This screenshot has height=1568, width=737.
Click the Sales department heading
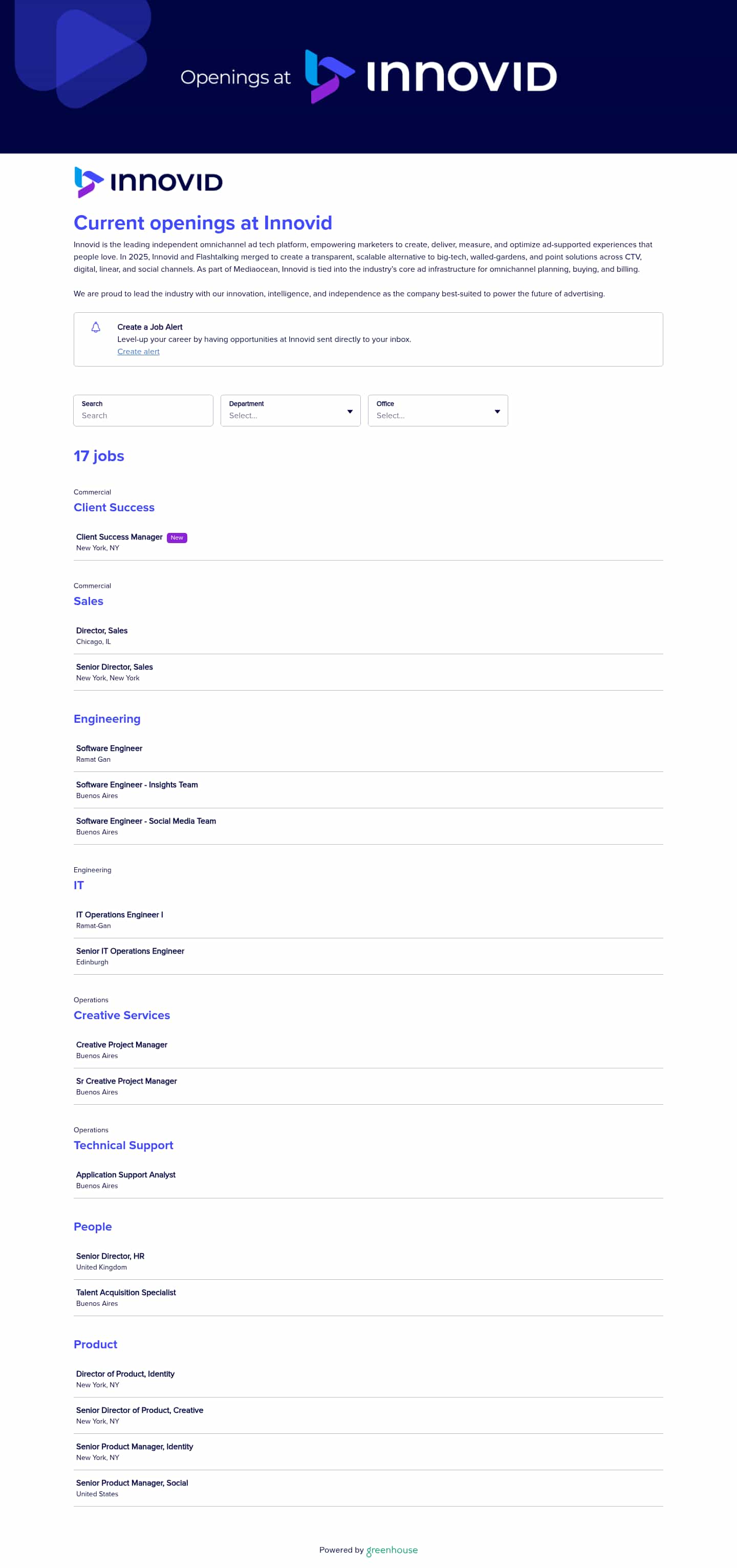tap(88, 602)
